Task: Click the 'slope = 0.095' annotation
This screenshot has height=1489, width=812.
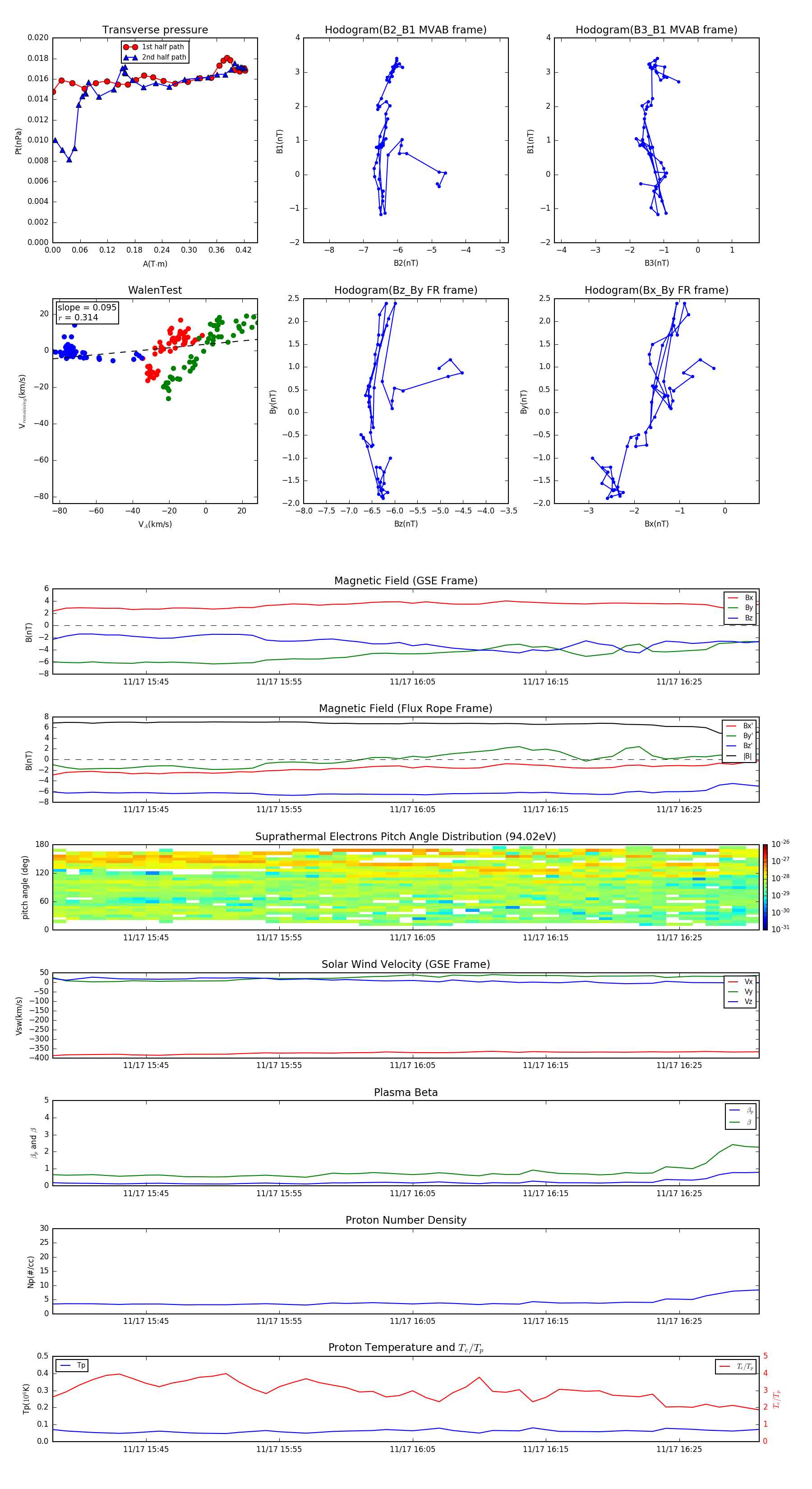Action: 87,308
